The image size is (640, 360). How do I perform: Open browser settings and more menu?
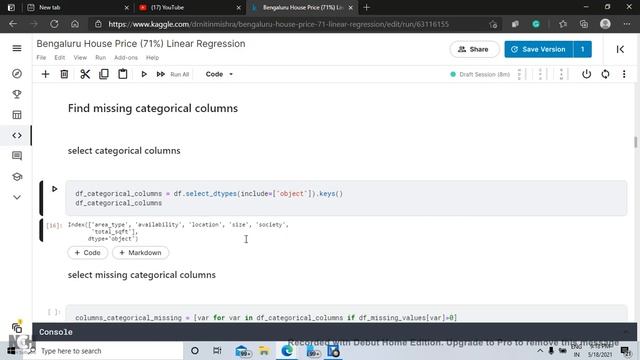627,24
